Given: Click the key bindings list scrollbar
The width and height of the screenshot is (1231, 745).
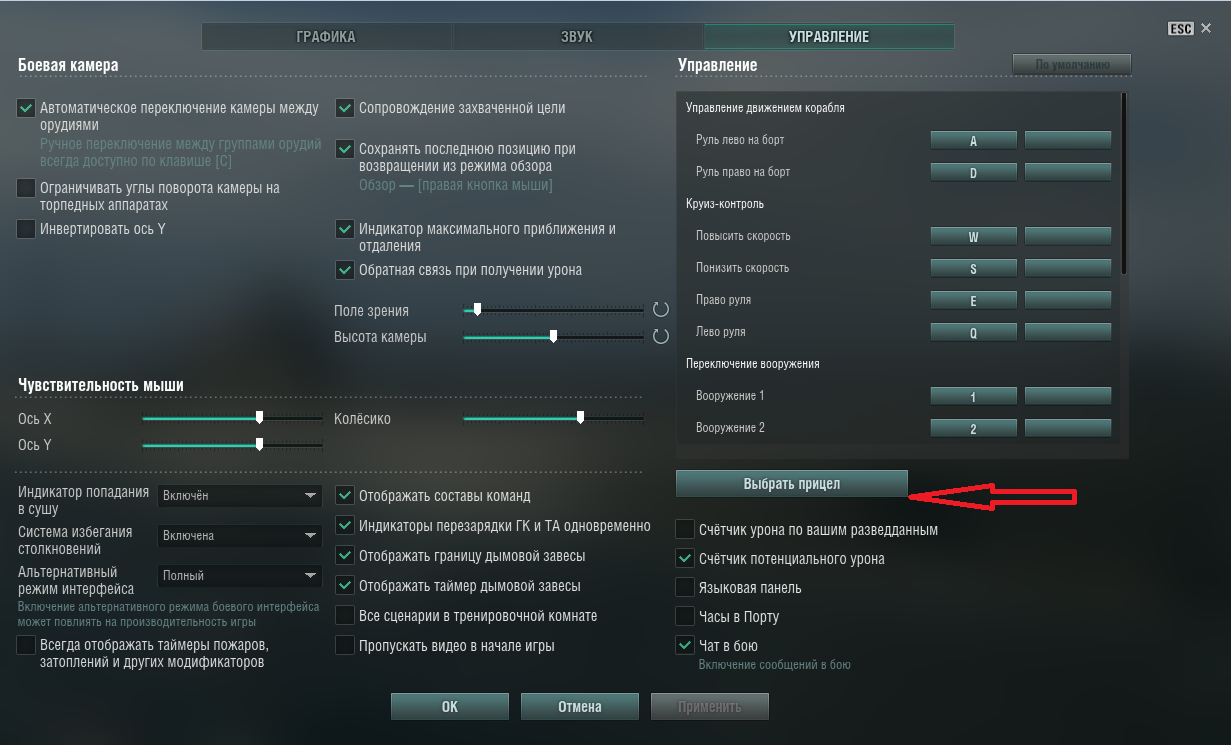Looking at the screenshot, I should [1124, 183].
